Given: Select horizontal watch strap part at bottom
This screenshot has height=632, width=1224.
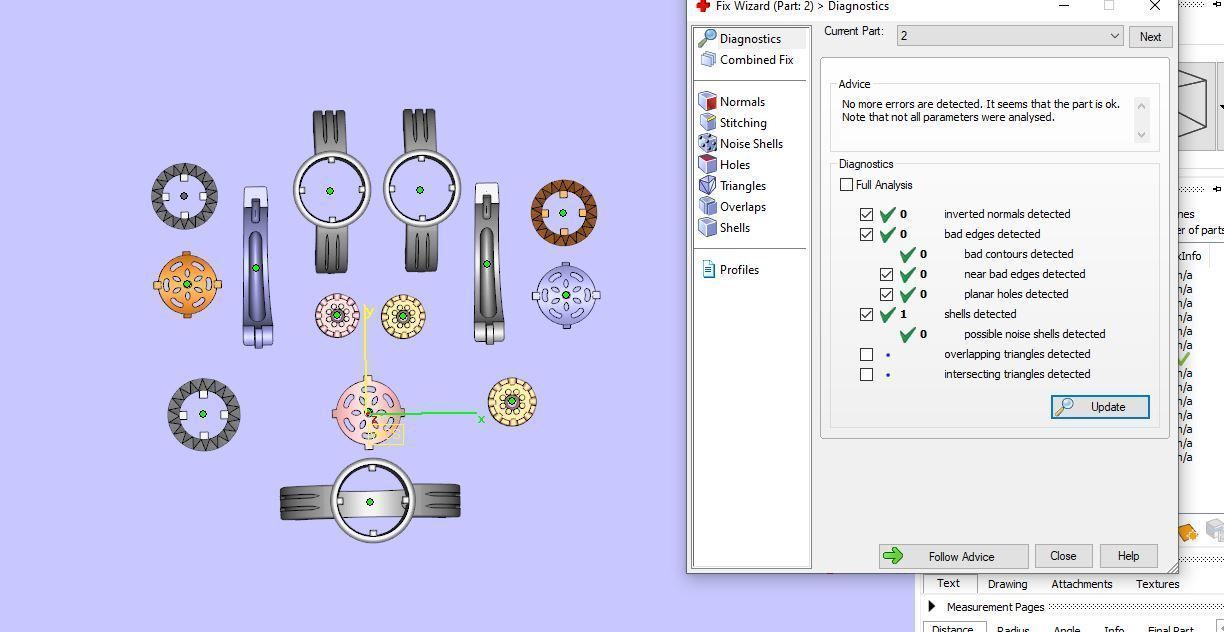Looking at the screenshot, I should pyautogui.click(x=370, y=501).
